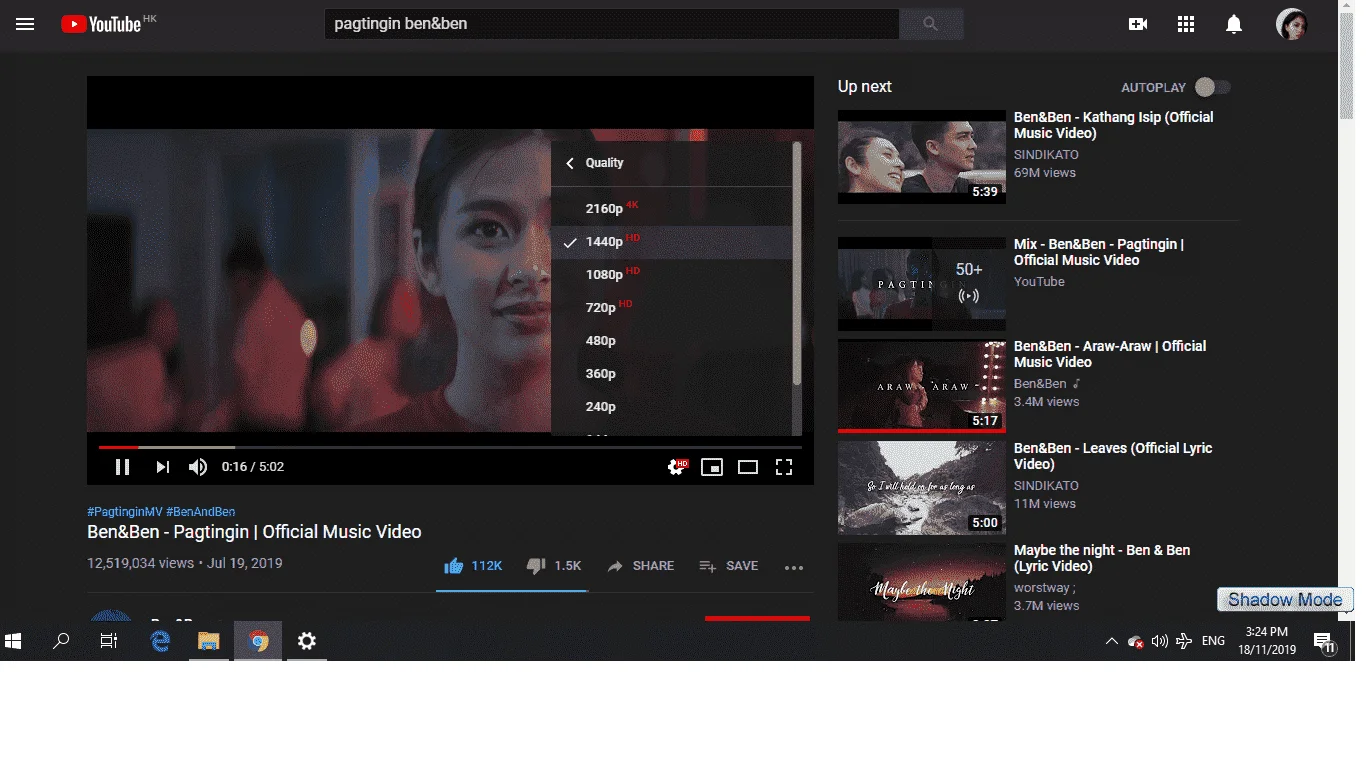Enter full screen mode
1366x768 pixels.
784,467
